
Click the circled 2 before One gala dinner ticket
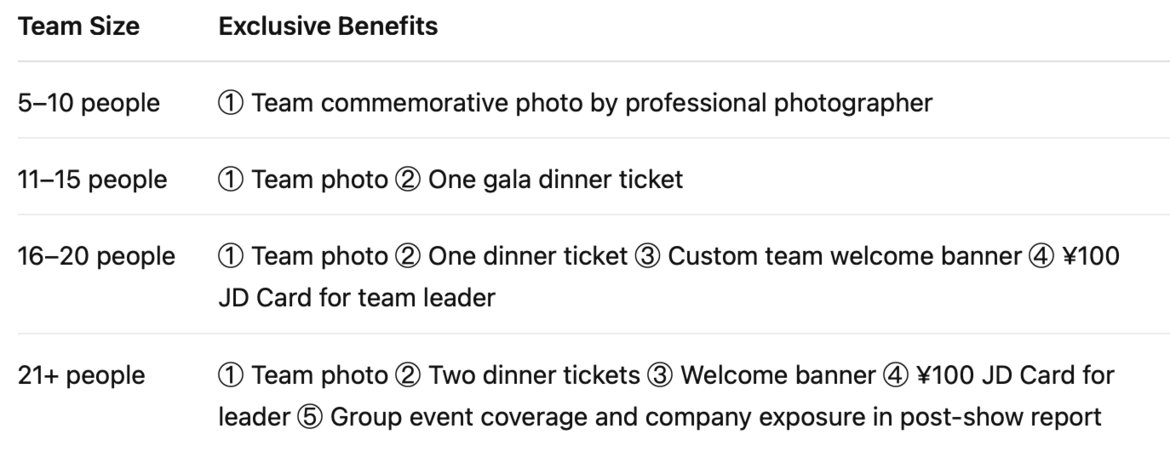coord(407,180)
